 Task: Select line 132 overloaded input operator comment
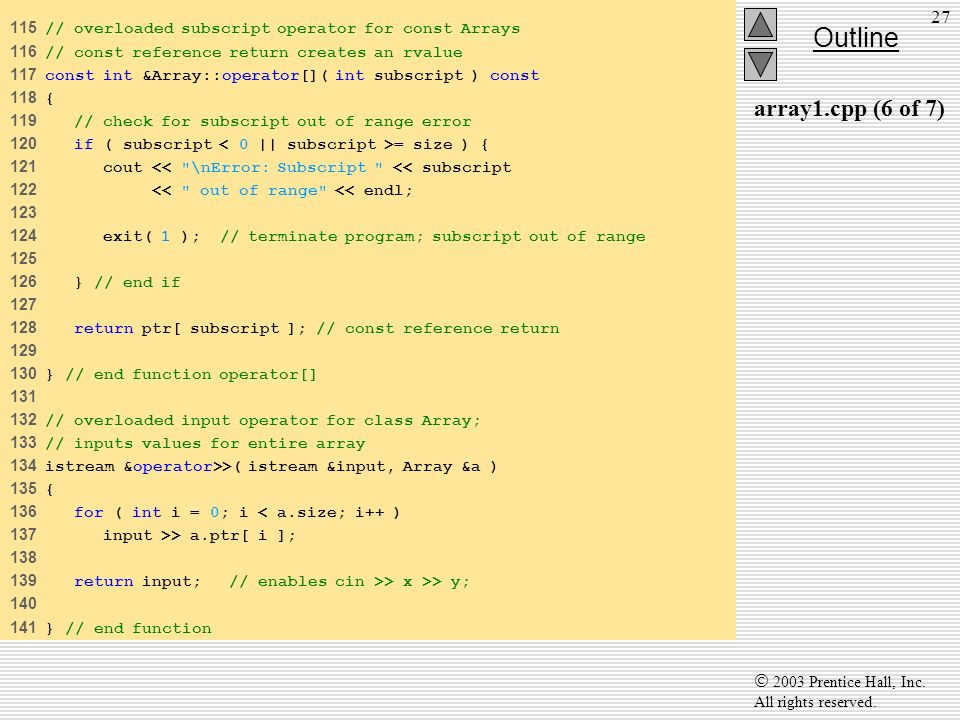click(x=263, y=420)
